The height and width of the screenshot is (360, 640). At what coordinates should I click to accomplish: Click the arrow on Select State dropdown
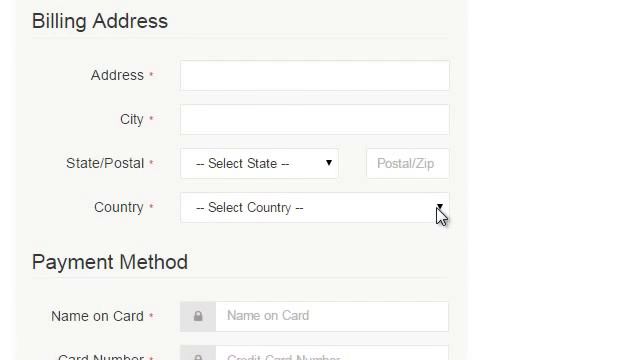coord(329,163)
